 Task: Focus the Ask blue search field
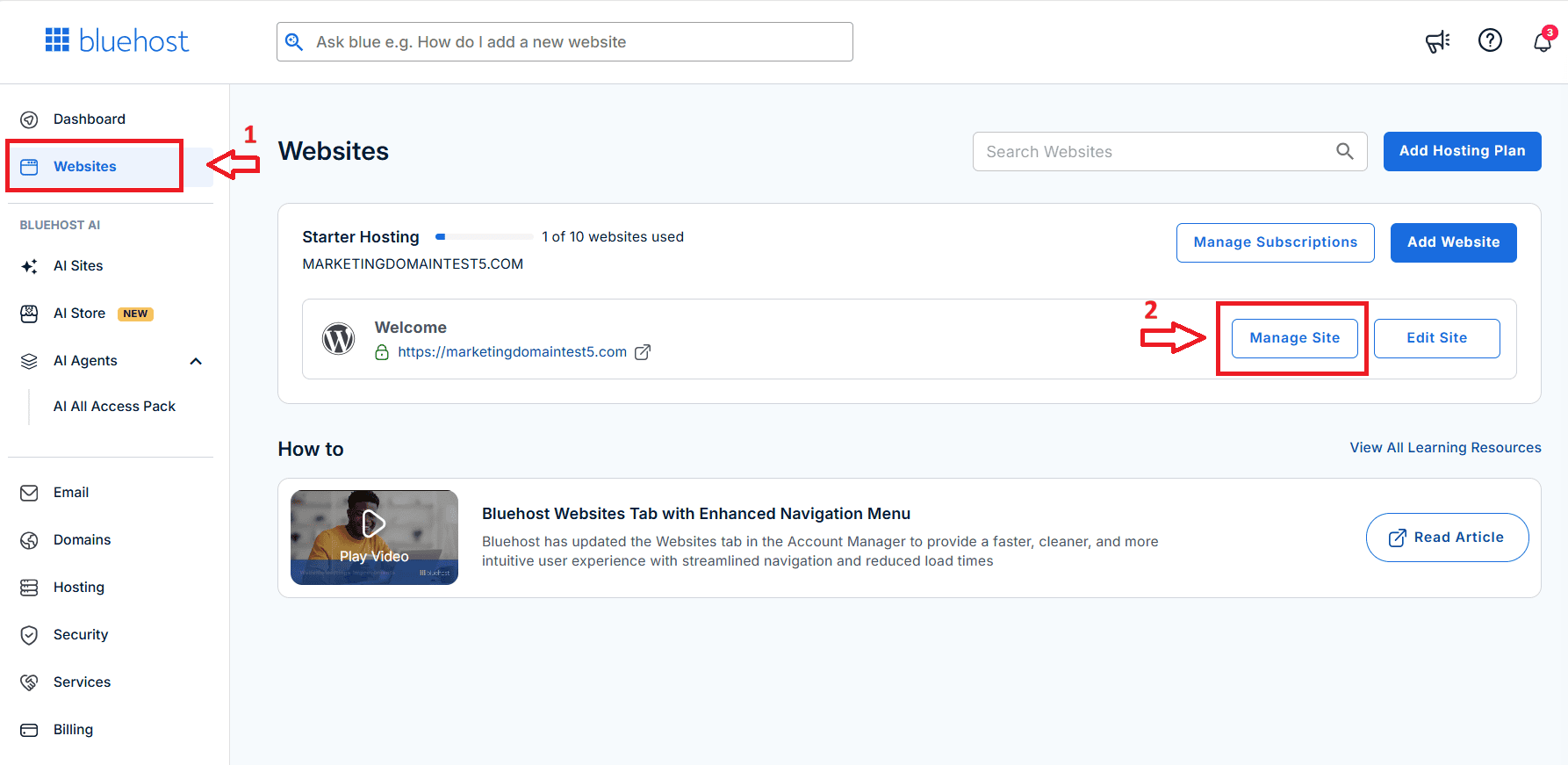tap(565, 42)
